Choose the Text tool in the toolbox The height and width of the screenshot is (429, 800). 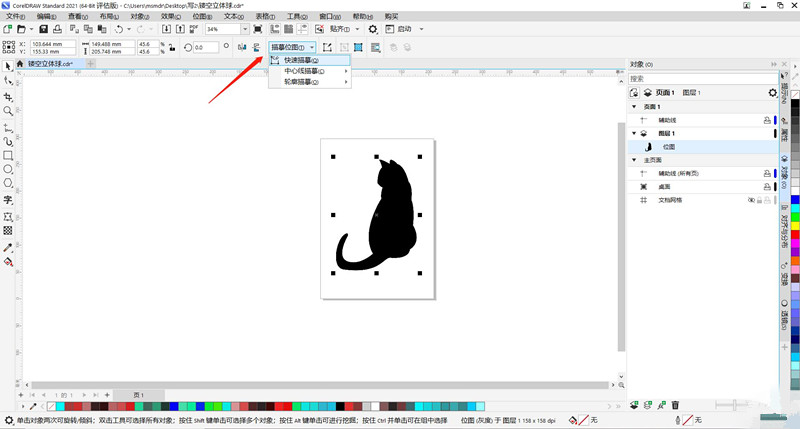pos(8,200)
